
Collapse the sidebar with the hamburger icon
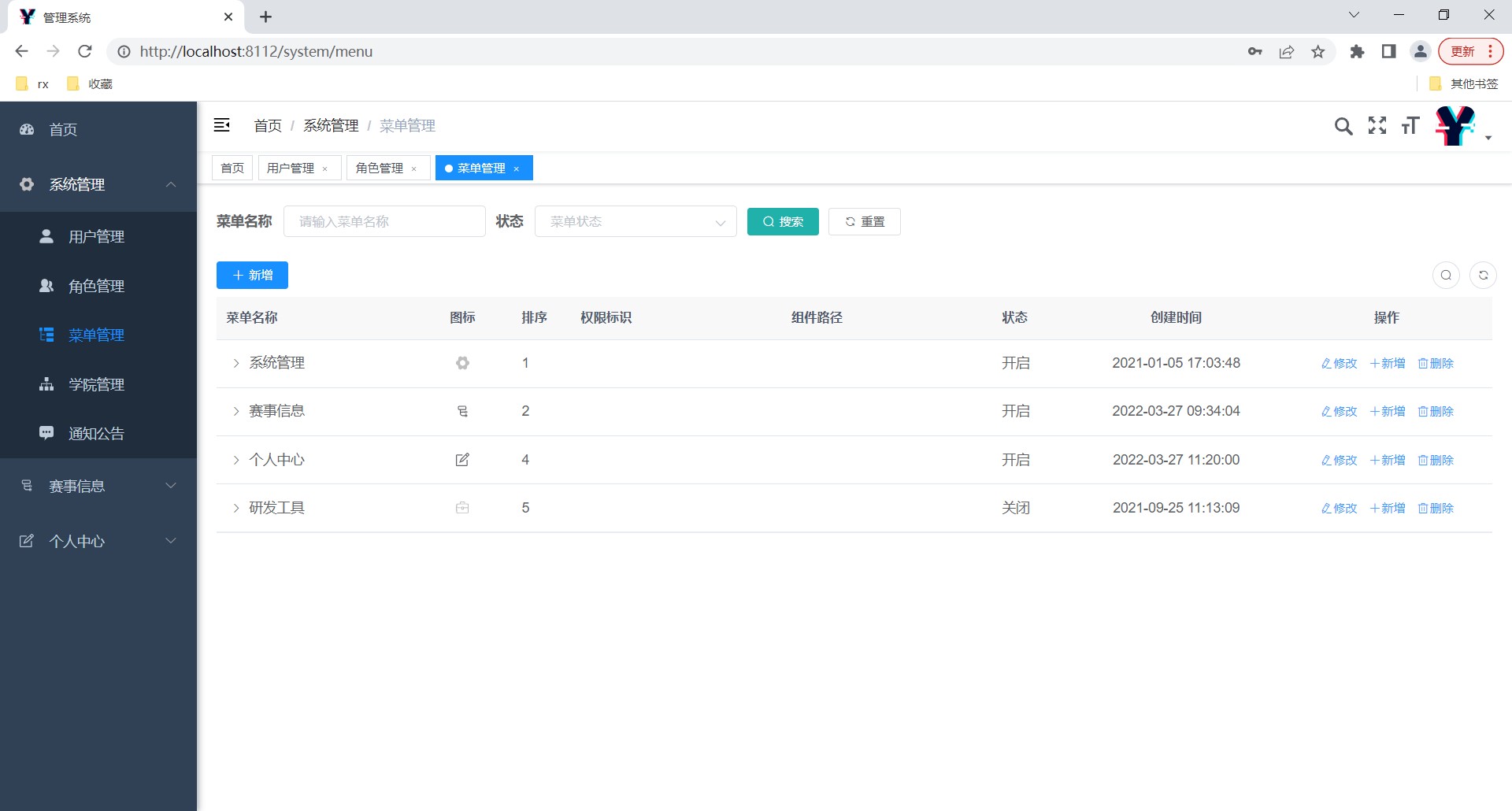tap(222, 125)
